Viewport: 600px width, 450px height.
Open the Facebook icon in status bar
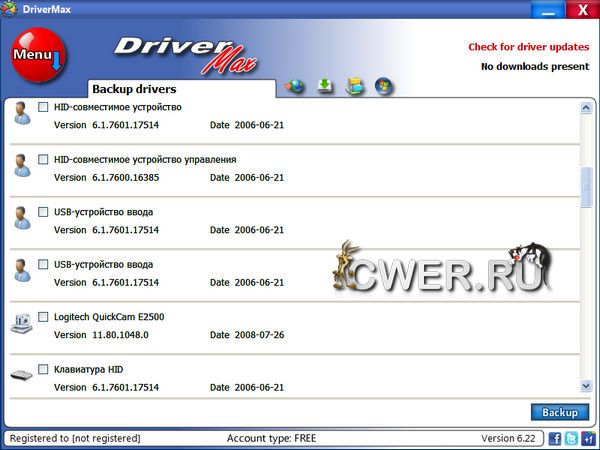point(555,438)
